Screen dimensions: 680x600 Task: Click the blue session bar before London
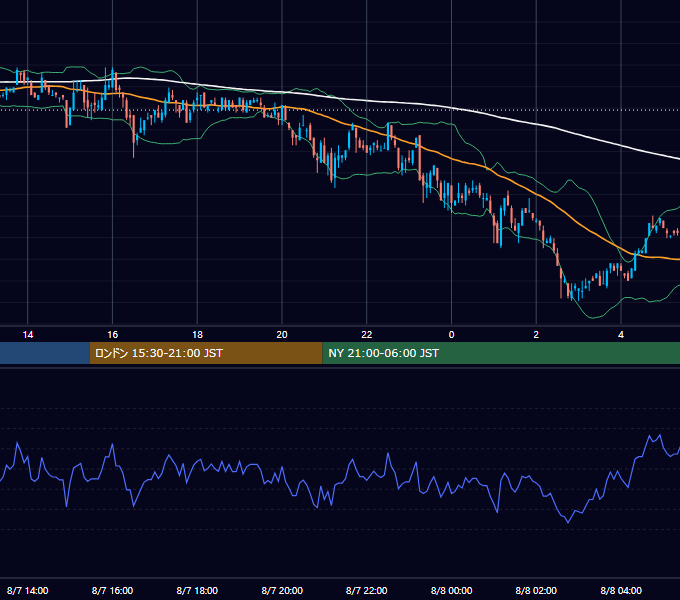[x=45, y=353]
